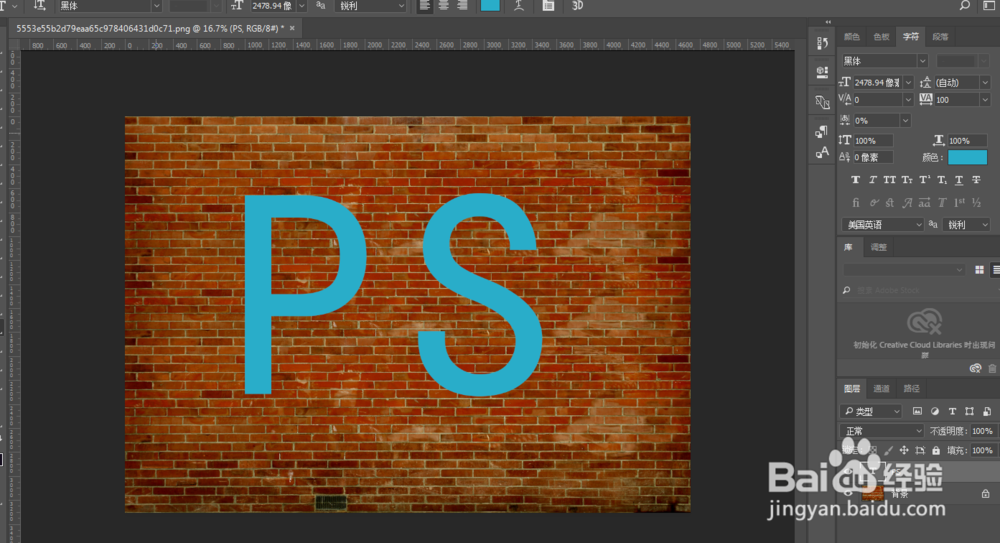Image resolution: width=1000 pixels, height=543 pixels.
Task: Filter layers by pixel layers icon
Action: point(917,412)
